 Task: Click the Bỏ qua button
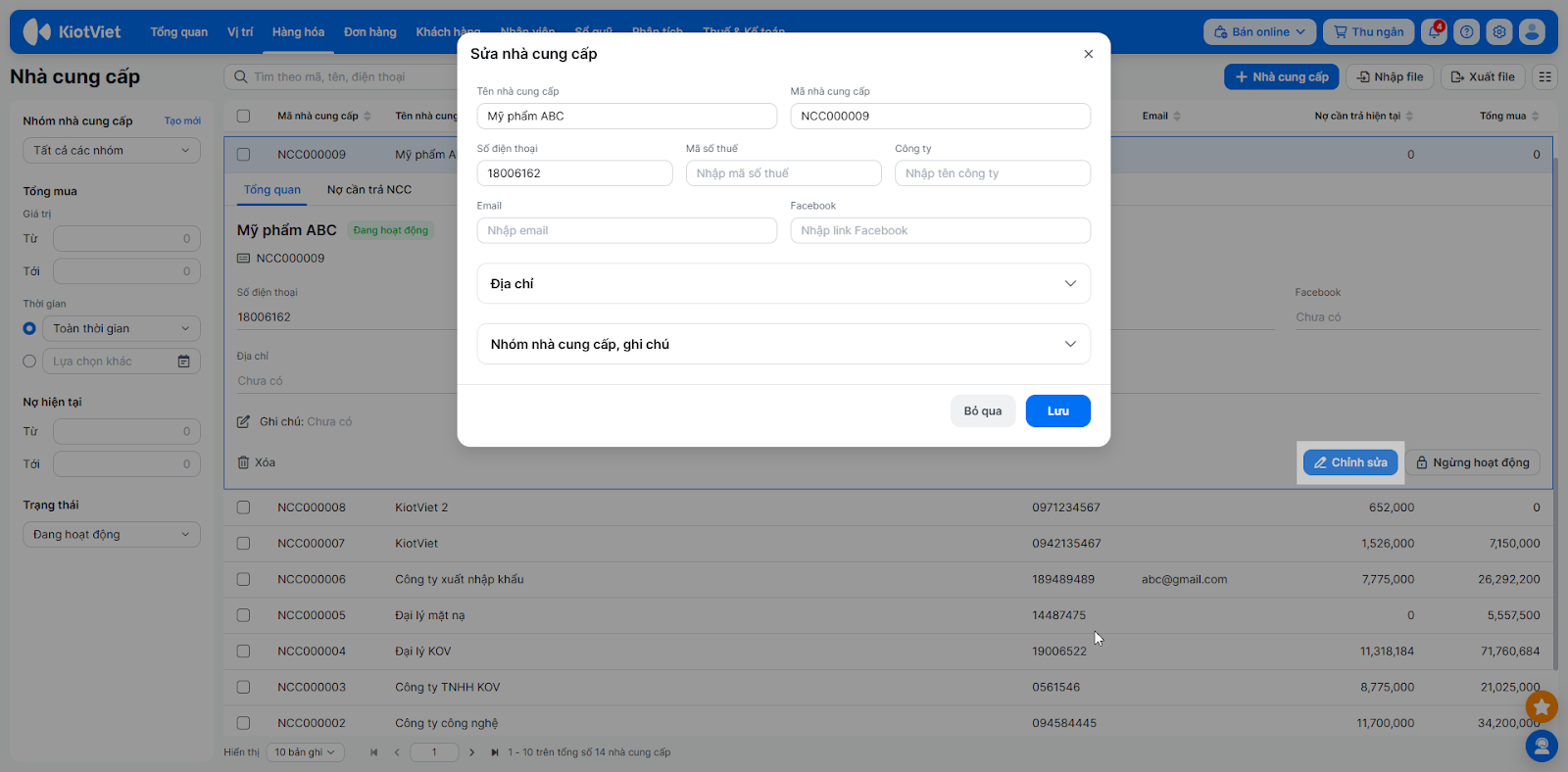click(x=983, y=411)
